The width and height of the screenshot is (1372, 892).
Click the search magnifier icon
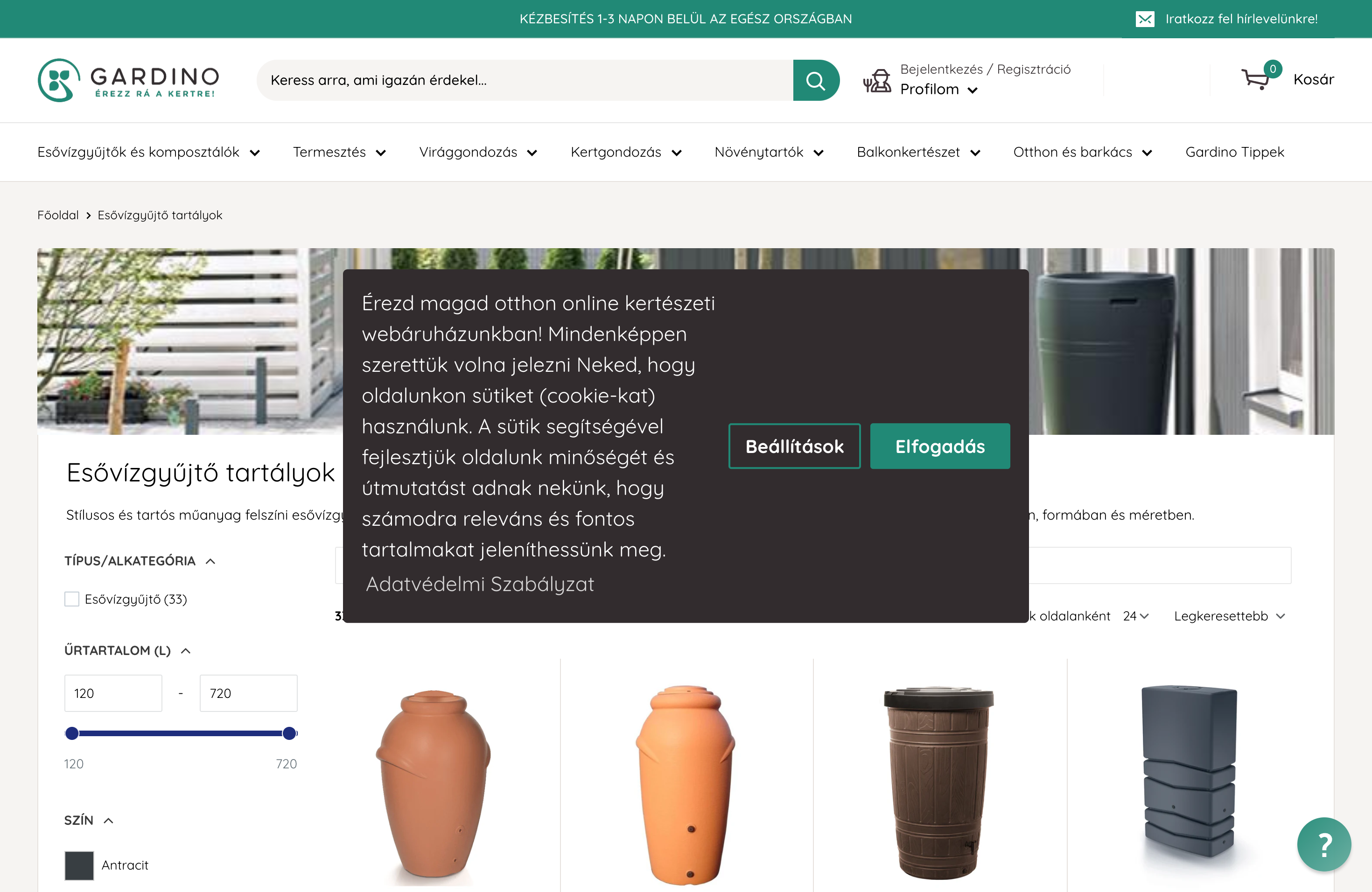[x=816, y=80]
